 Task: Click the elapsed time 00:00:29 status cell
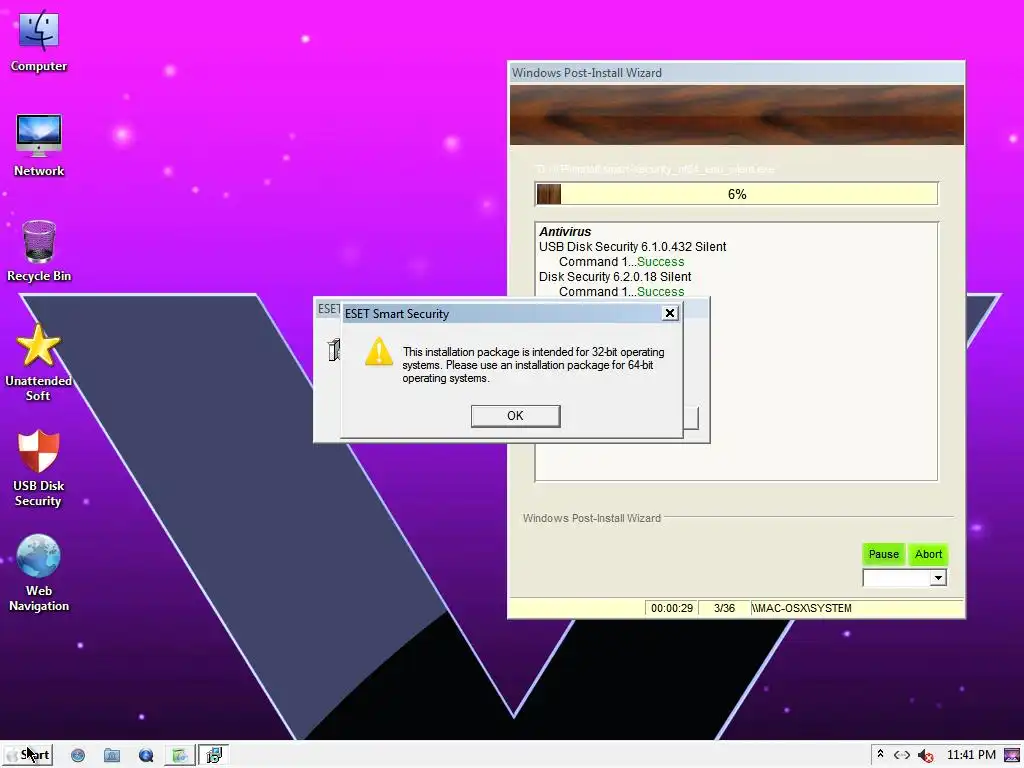(671, 608)
